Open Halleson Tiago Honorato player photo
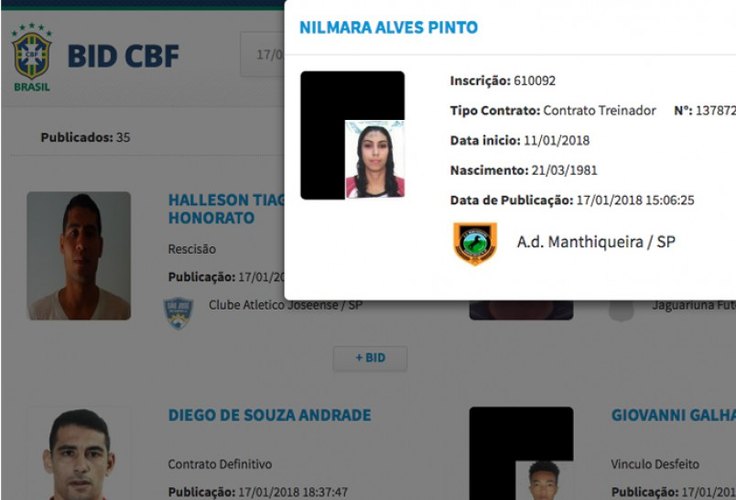Image resolution: width=736 pixels, height=500 pixels. point(79,256)
